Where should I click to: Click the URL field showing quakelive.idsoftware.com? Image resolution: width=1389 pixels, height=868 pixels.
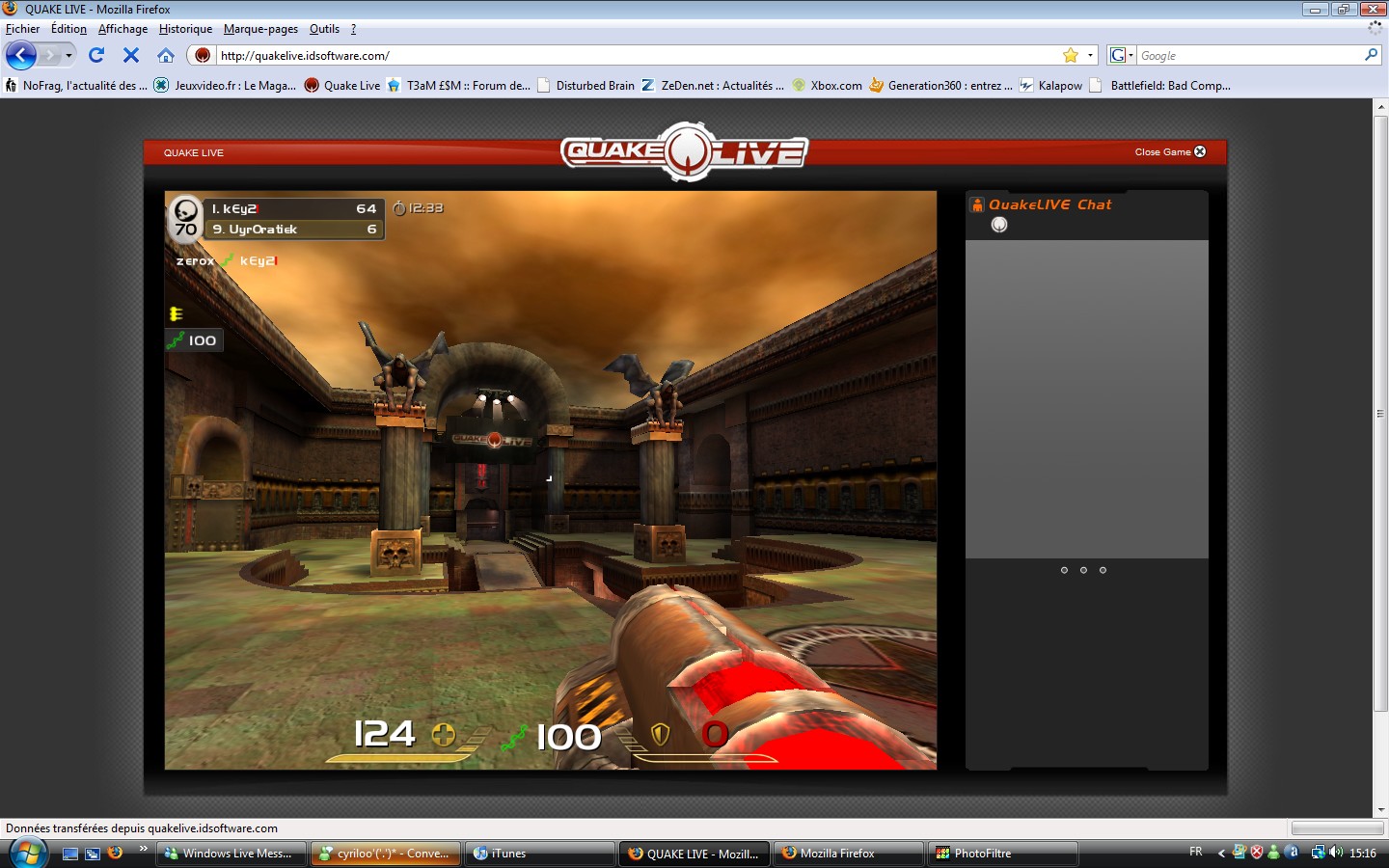(637, 55)
